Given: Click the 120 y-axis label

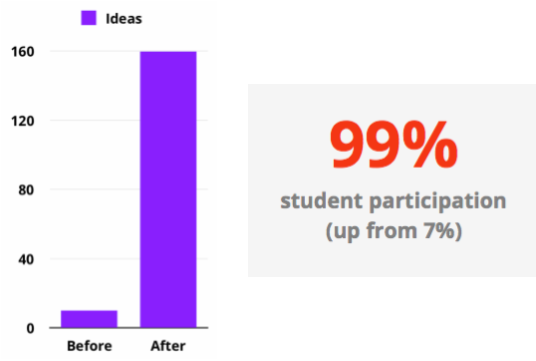Looking at the screenshot, I should (x=23, y=121).
